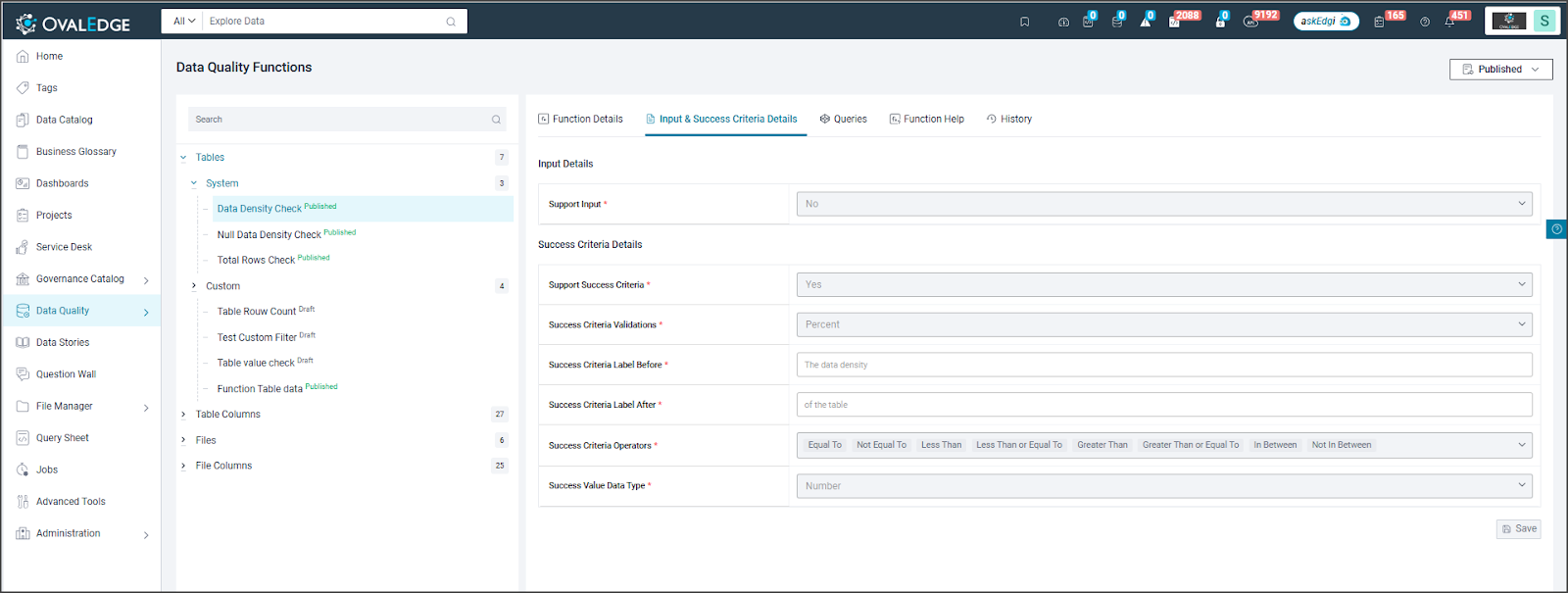Open the blue help widget on right edge
The image size is (1568, 593).
pyautogui.click(x=1556, y=229)
